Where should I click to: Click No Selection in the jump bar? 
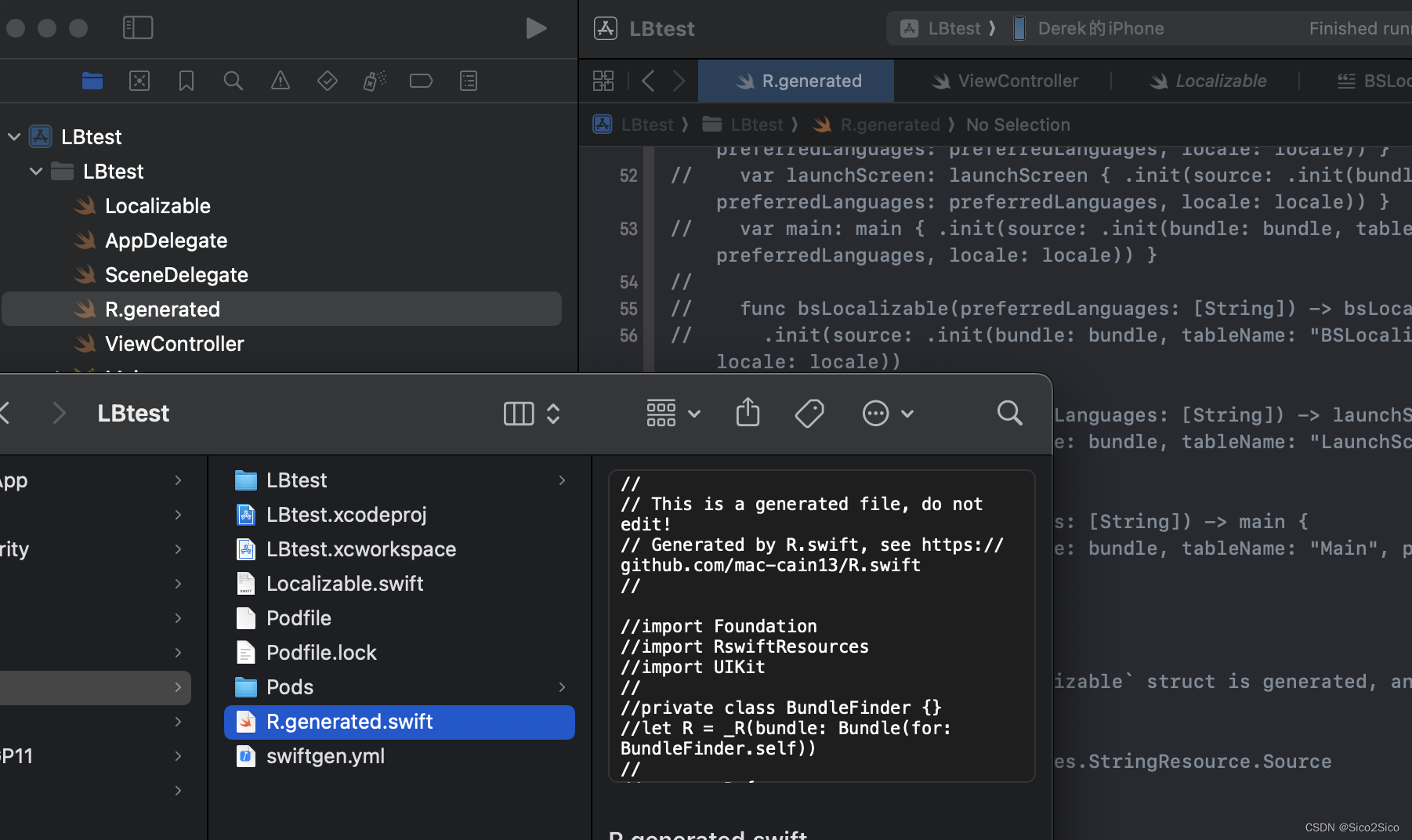click(1018, 125)
